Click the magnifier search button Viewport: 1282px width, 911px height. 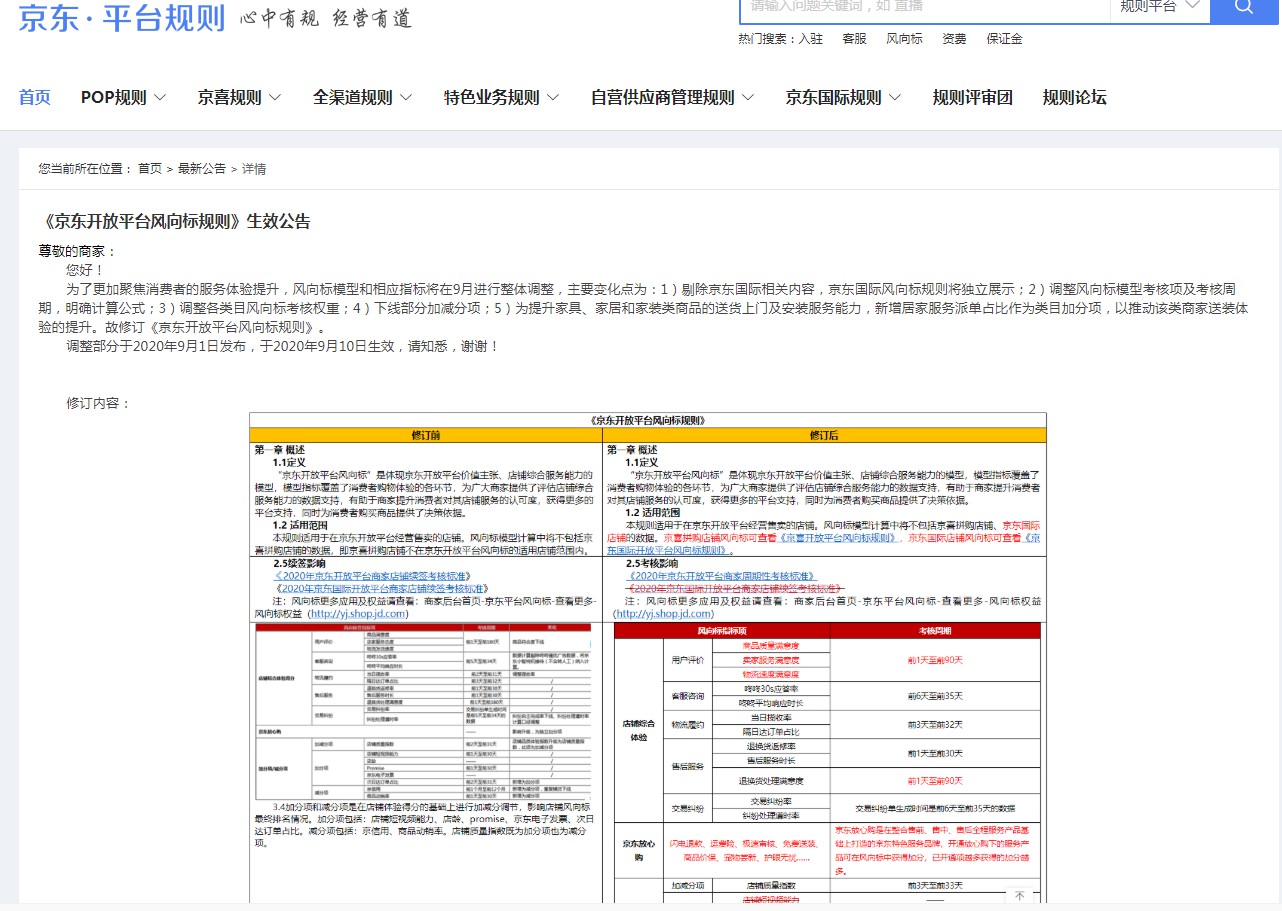click(x=1244, y=7)
